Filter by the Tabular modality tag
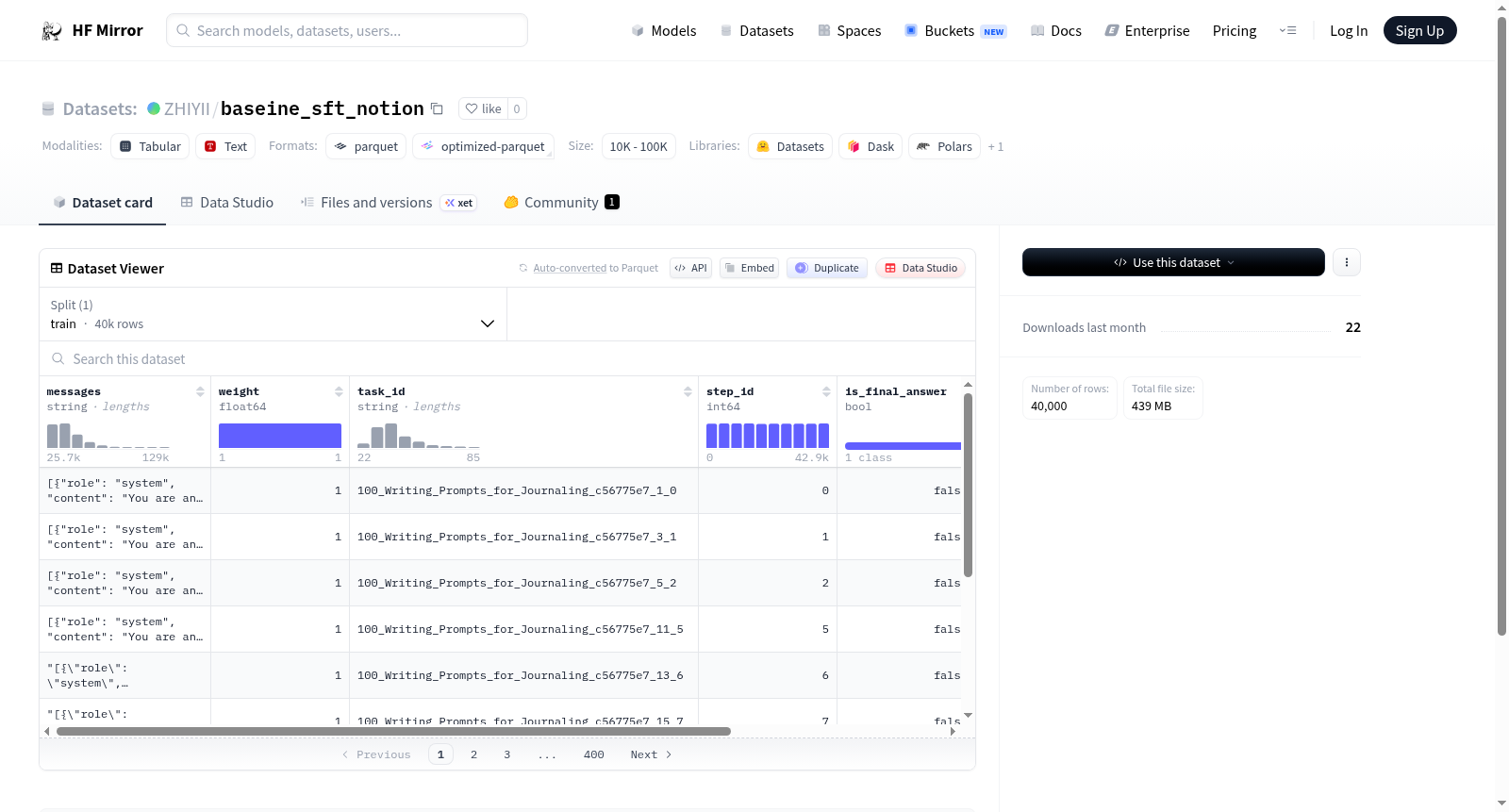 tap(150, 146)
